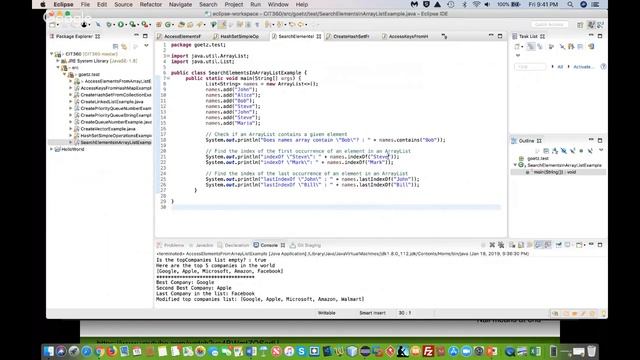The image size is (640, 360).
Task: Select main(String[]) in the Outline
Action: tap(554, 172)
